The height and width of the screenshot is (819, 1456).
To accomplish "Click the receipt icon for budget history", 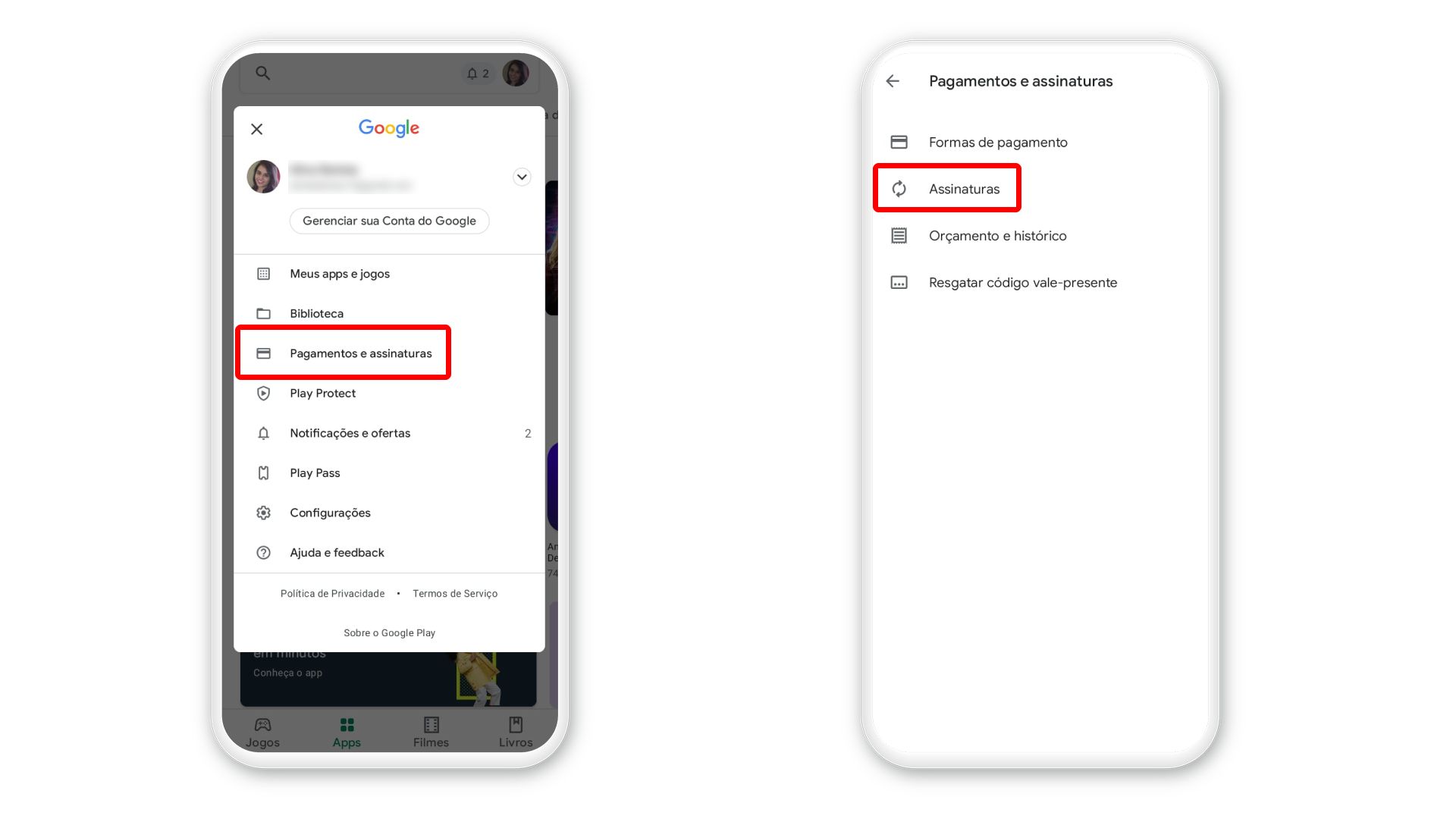I will pyautogui.click(x=897, y=235).
